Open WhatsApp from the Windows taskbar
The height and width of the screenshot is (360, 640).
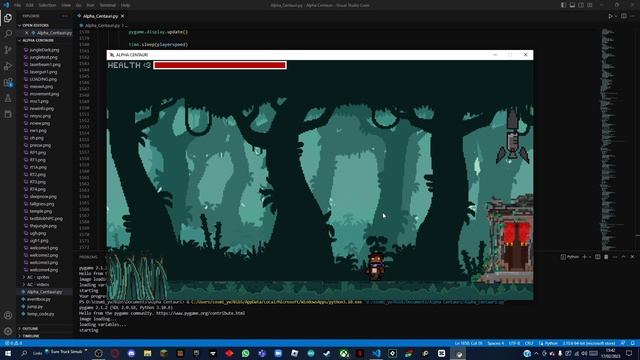[245, 353]
